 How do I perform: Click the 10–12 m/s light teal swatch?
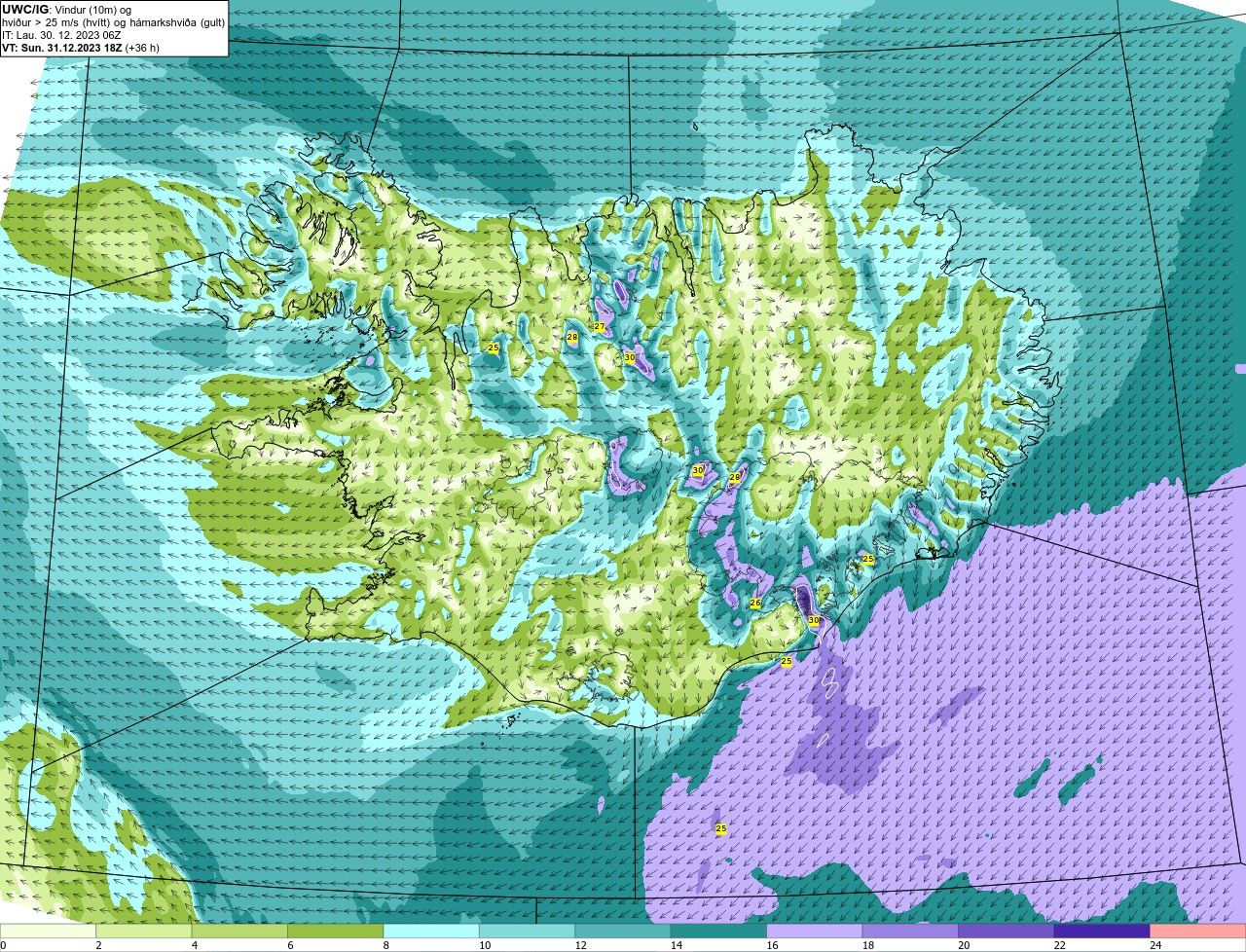point(528,931)
